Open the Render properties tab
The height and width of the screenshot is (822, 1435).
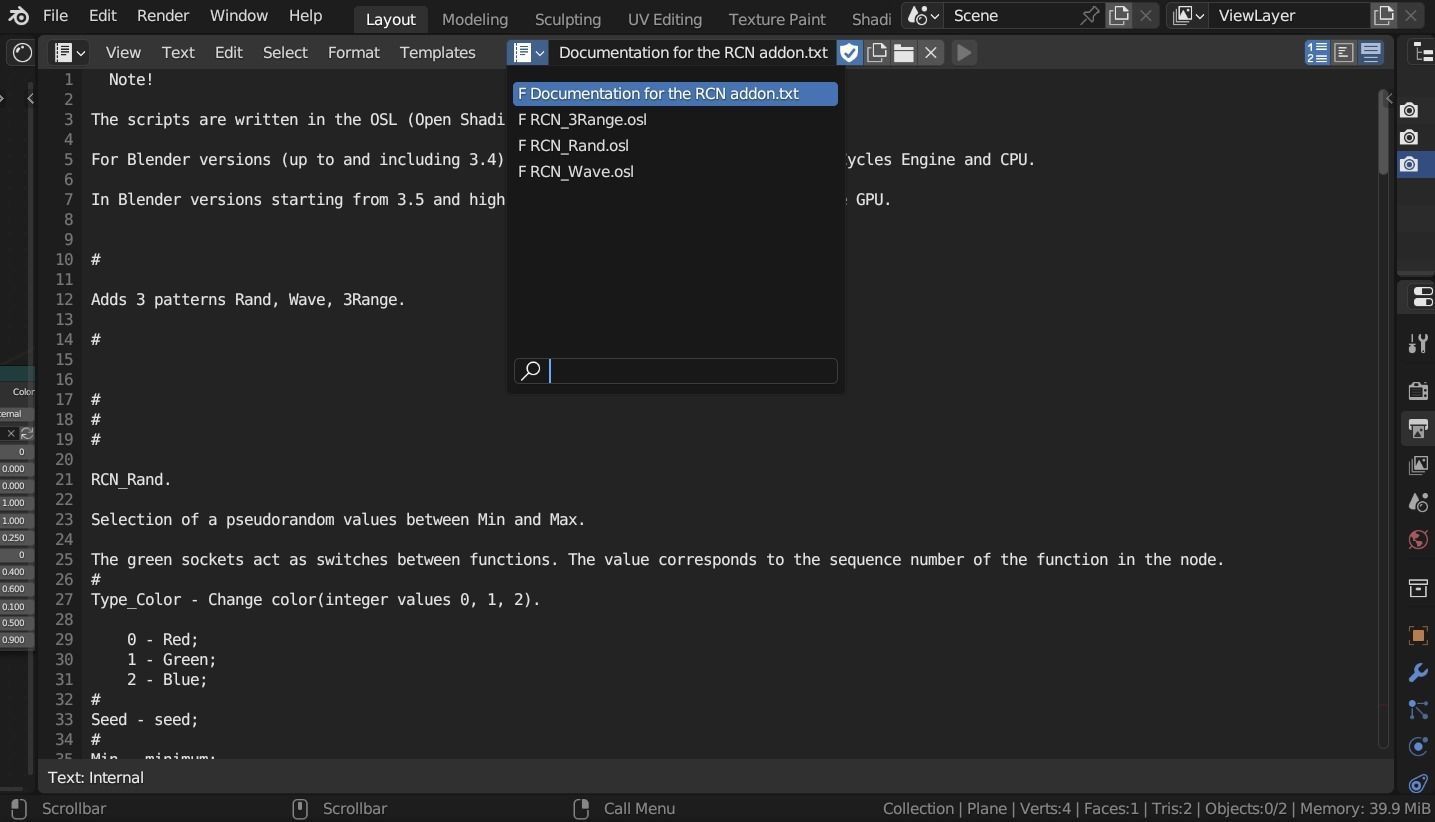tap(1418, 391)
